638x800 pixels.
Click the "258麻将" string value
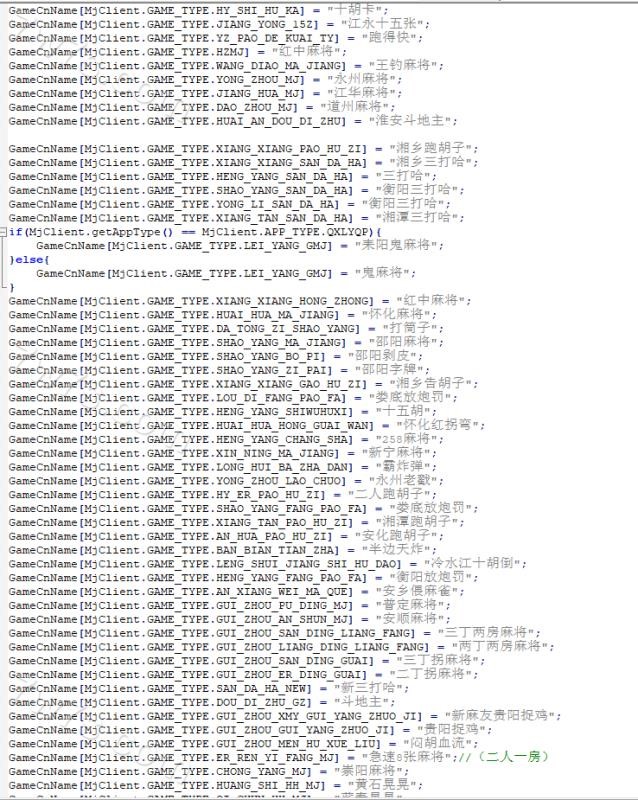(406, 439)
